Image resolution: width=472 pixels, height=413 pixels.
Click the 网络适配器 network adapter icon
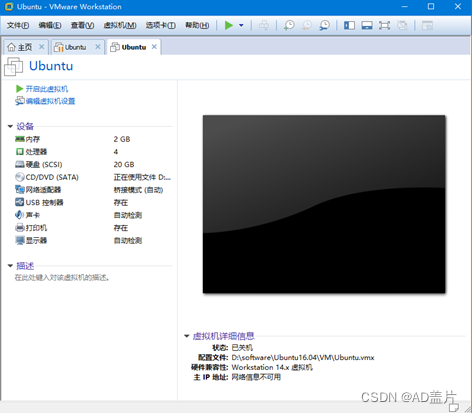(x=20, y=190)
